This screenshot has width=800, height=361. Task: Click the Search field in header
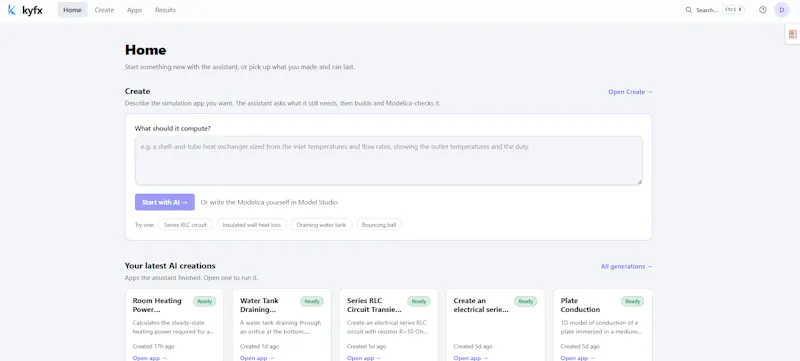coord(715,10)
